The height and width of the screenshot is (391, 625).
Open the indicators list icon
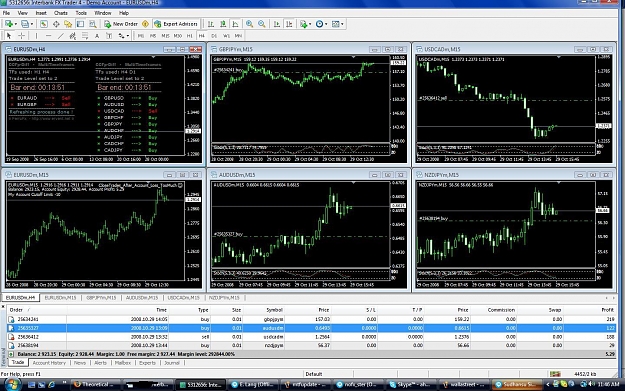(x=304, y=24)
